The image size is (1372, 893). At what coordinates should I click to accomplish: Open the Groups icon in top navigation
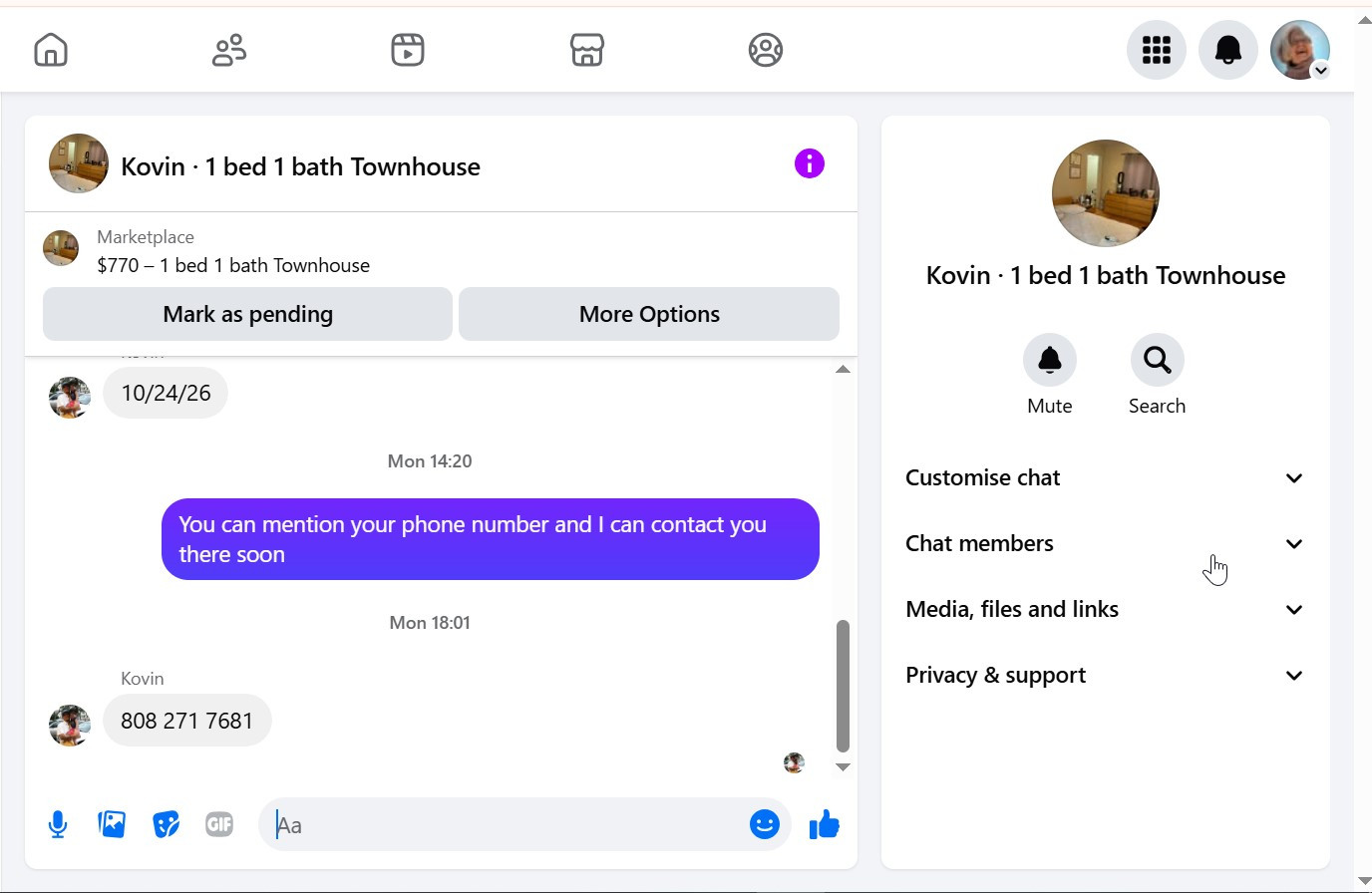pyautogui.click(x=766, y=50)
